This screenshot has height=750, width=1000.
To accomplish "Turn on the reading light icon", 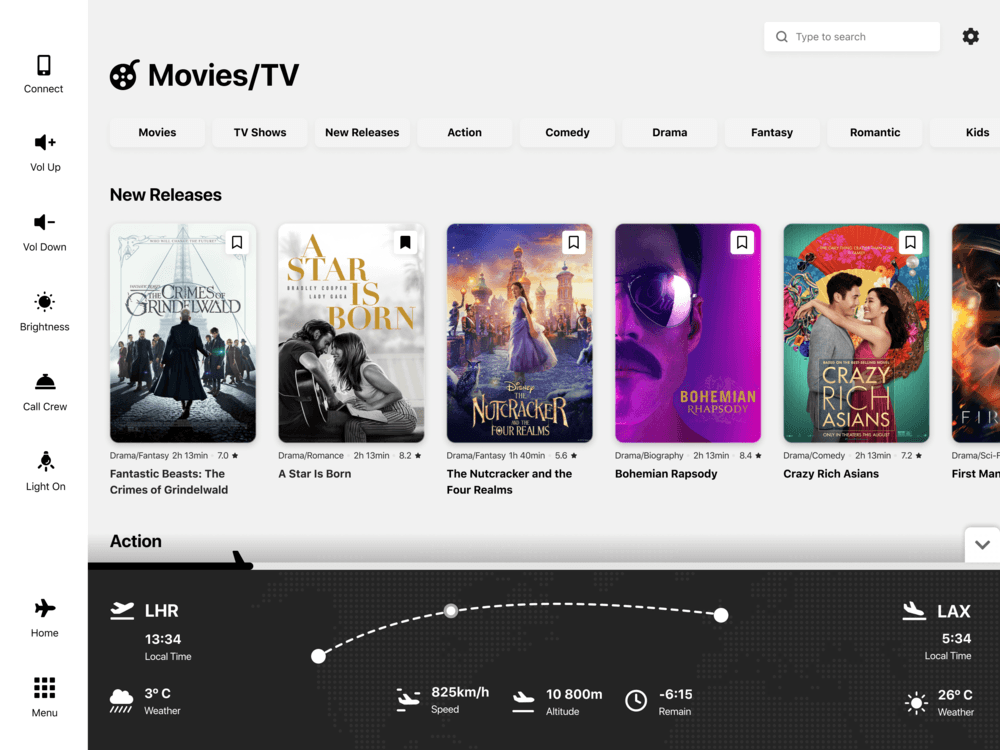I will coord(45,461).
